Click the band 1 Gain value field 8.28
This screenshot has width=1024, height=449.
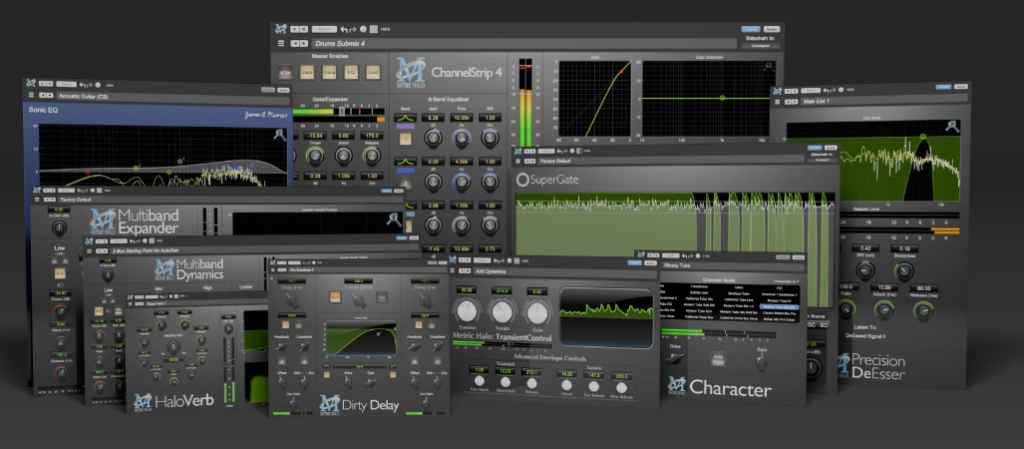pyautogui.click(x=432, y=117)
